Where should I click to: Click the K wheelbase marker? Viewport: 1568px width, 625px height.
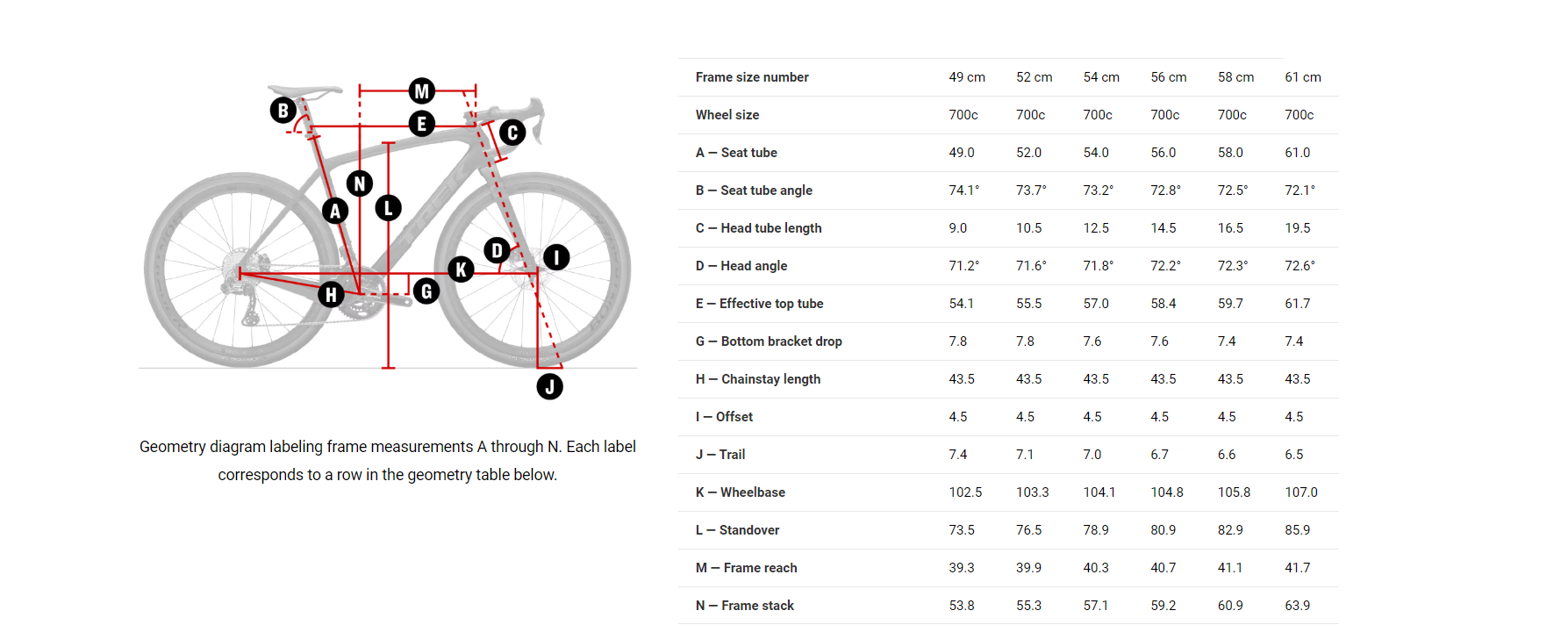pos(462,269)
